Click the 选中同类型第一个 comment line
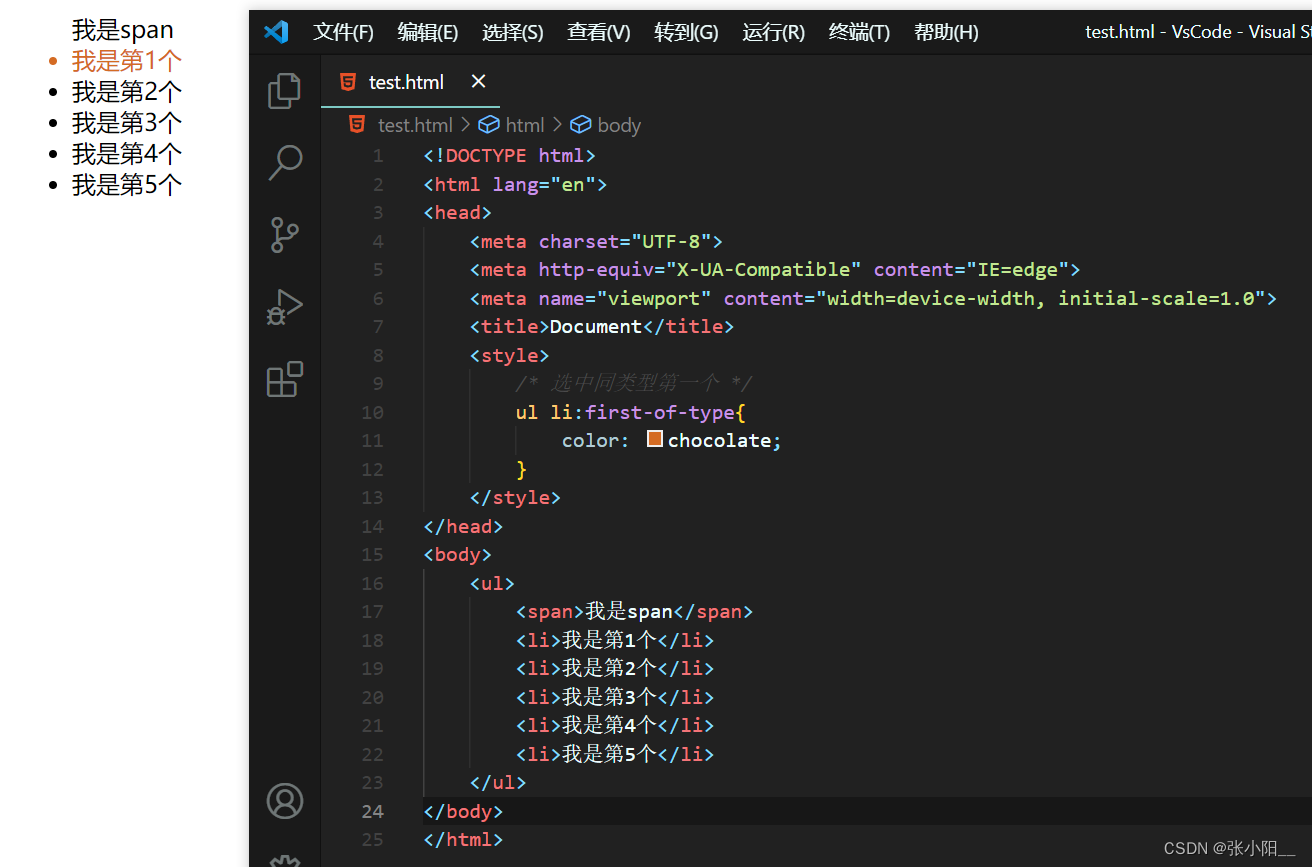 click(x=634, y=383)
